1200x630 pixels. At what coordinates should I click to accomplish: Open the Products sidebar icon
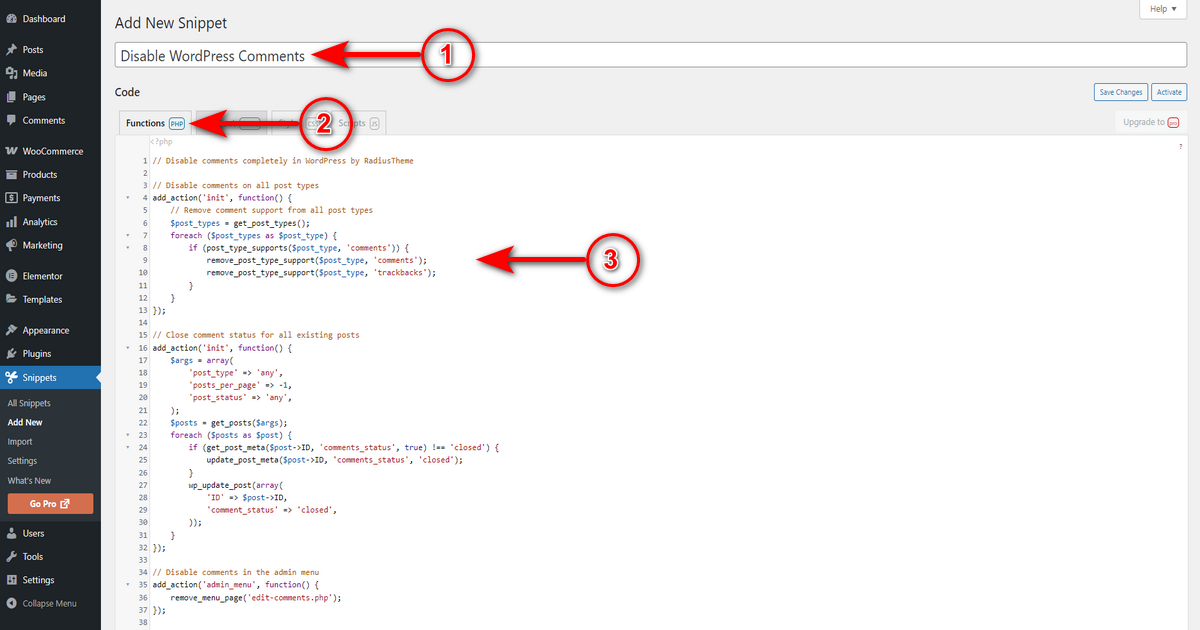(11, 175)
